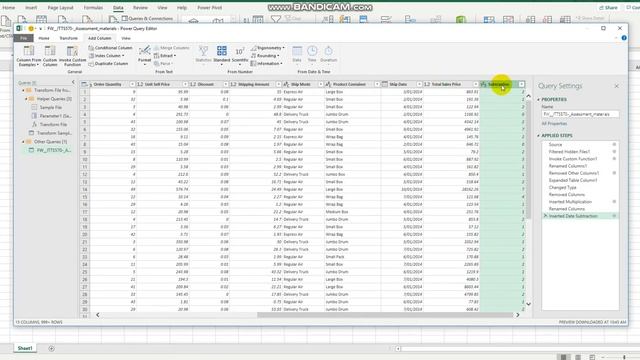Select the Changed Type applied step
The image size is (640, 360).
(x=562, y=187)
